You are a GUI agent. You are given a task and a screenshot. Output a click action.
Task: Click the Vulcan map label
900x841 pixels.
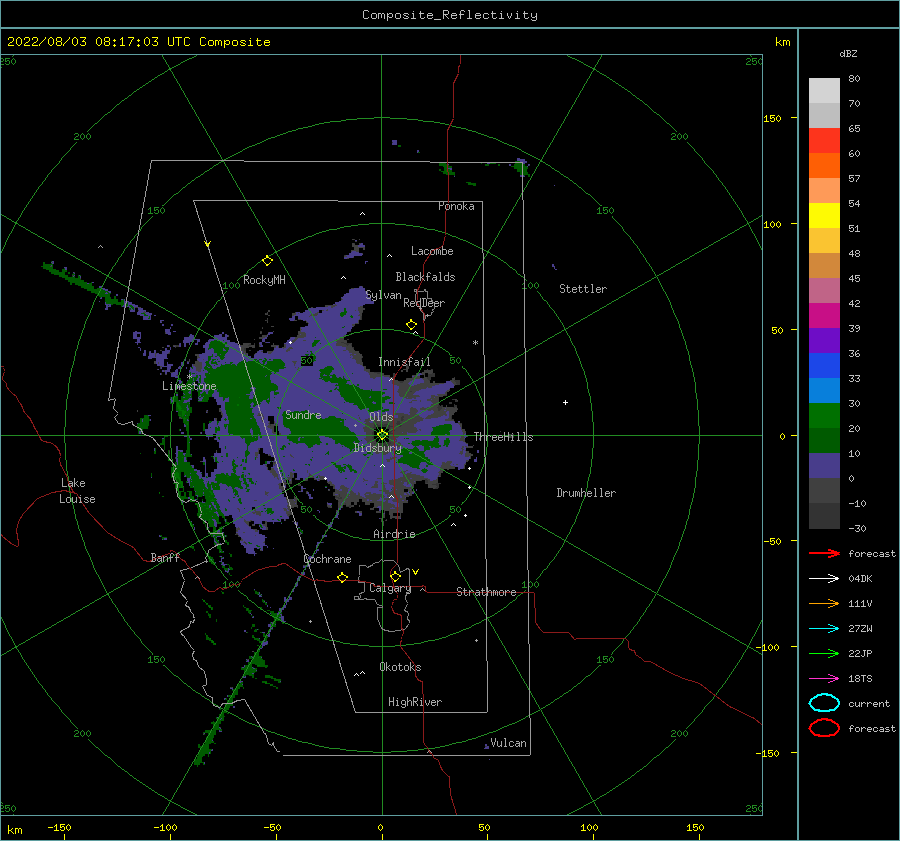click(x=508, y=743)
